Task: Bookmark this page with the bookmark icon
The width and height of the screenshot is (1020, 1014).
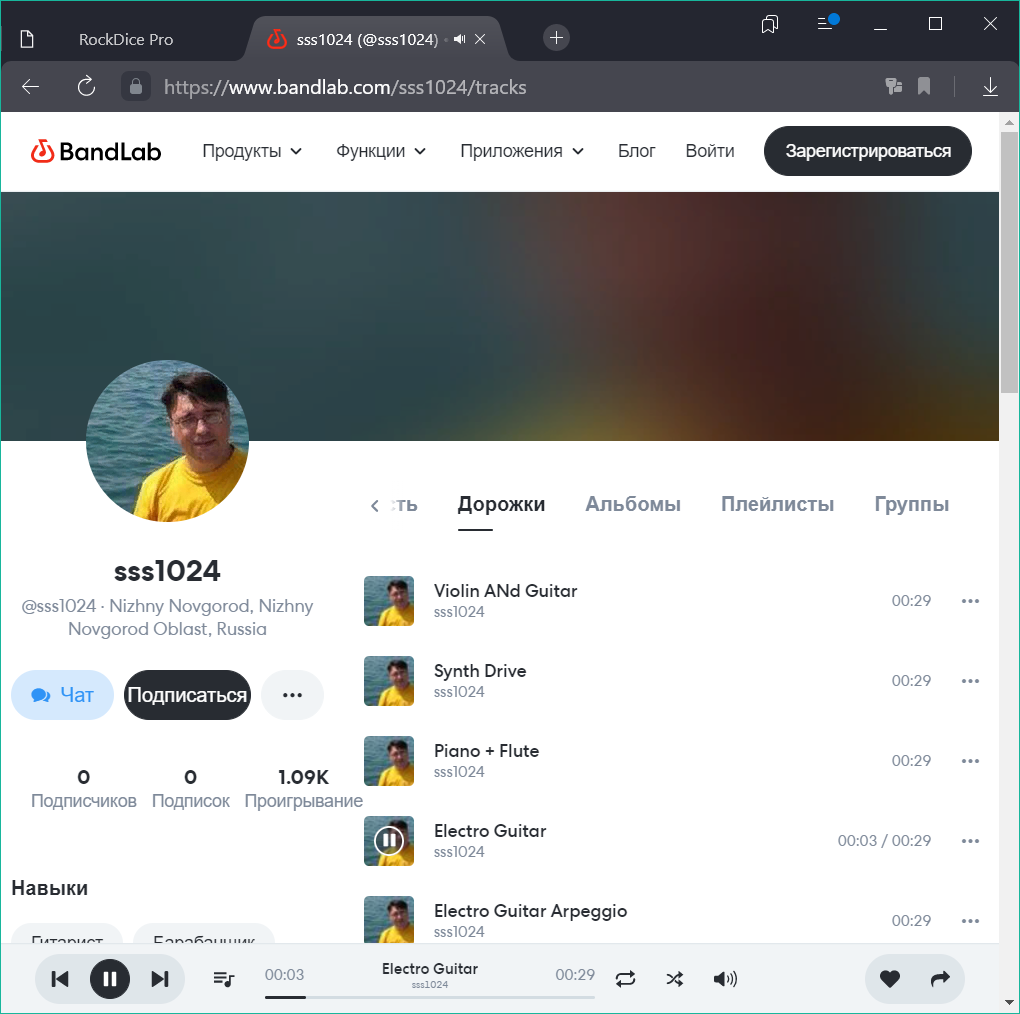Action: point(924,87)
